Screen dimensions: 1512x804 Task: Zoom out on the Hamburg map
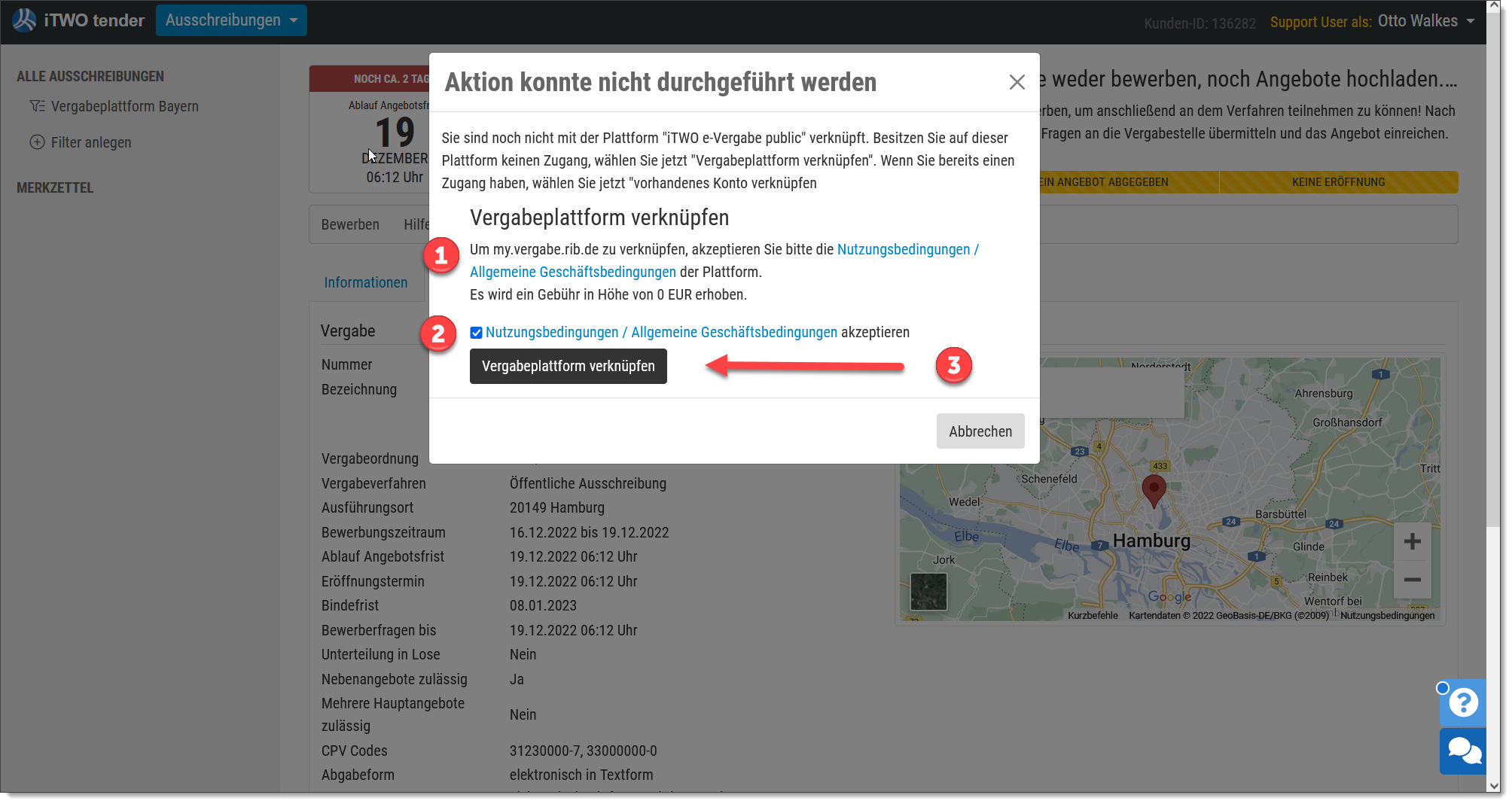click(1412, 580)
